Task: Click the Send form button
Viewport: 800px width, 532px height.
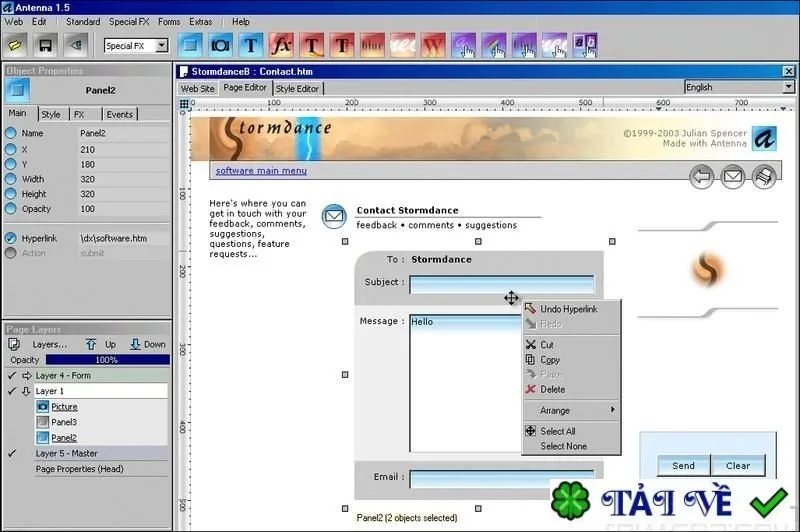Action: tap(684, 466)
